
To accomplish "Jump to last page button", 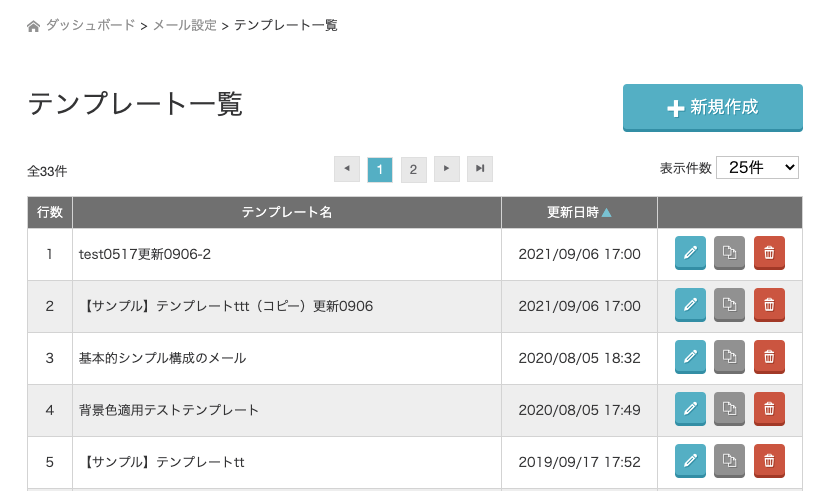I will pyautogui.click(x=480, y=169).
